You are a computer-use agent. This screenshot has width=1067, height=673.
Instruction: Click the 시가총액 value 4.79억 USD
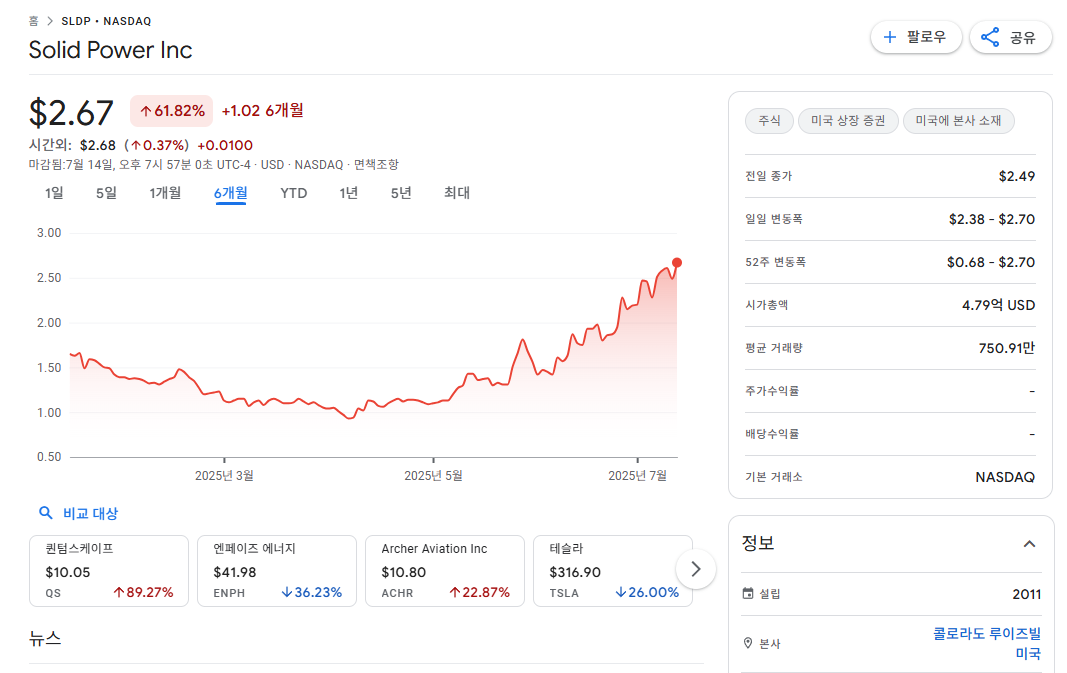998,305
